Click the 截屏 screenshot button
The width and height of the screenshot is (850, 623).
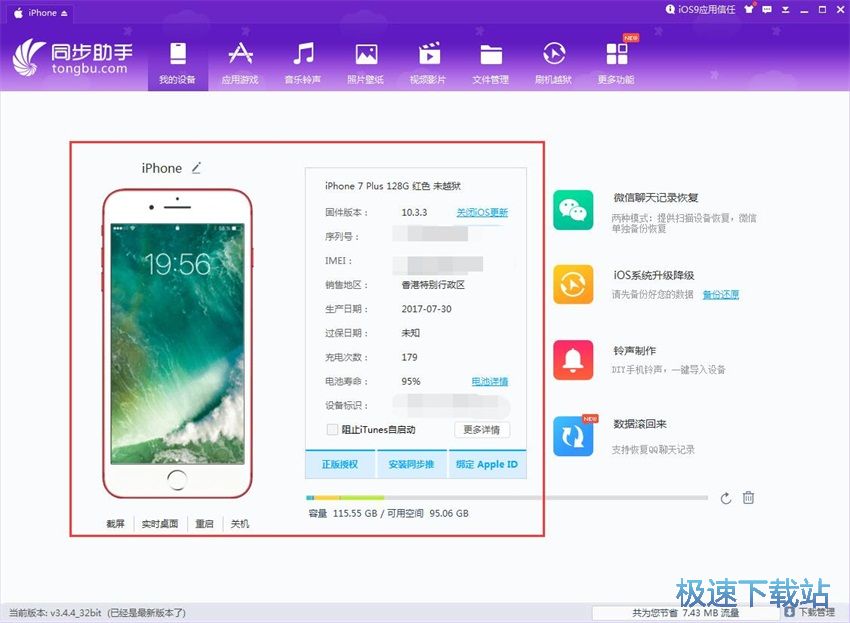coord(115,524)
